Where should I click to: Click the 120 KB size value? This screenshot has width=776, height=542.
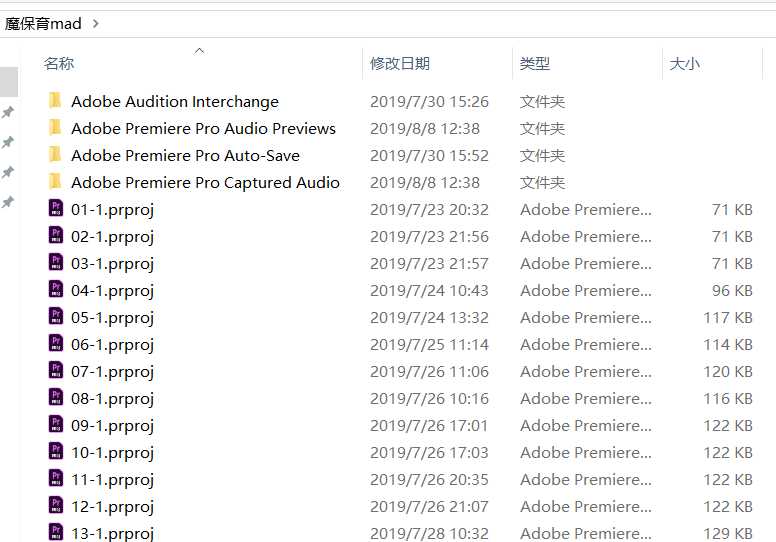pyautogui.click(x=728, y=371)
